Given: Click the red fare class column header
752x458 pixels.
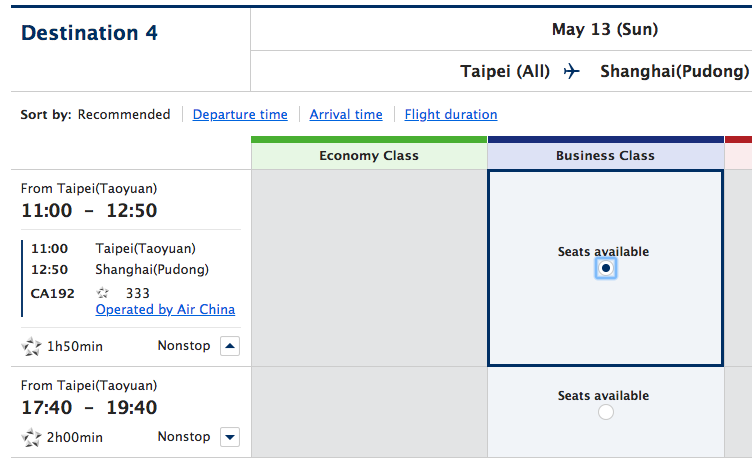Looking at the screenshot, I should point(739,153).
